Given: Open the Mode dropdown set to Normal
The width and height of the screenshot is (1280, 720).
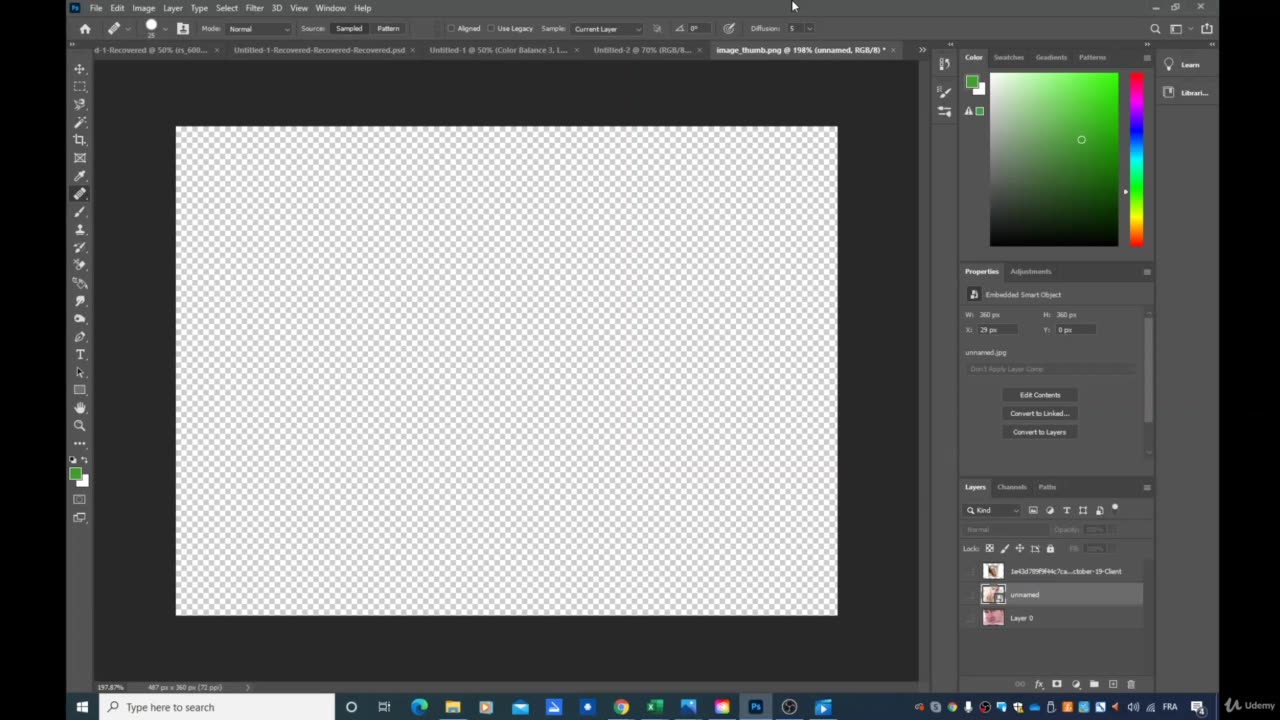Looking at the screenshot, I should pos(259,29).
